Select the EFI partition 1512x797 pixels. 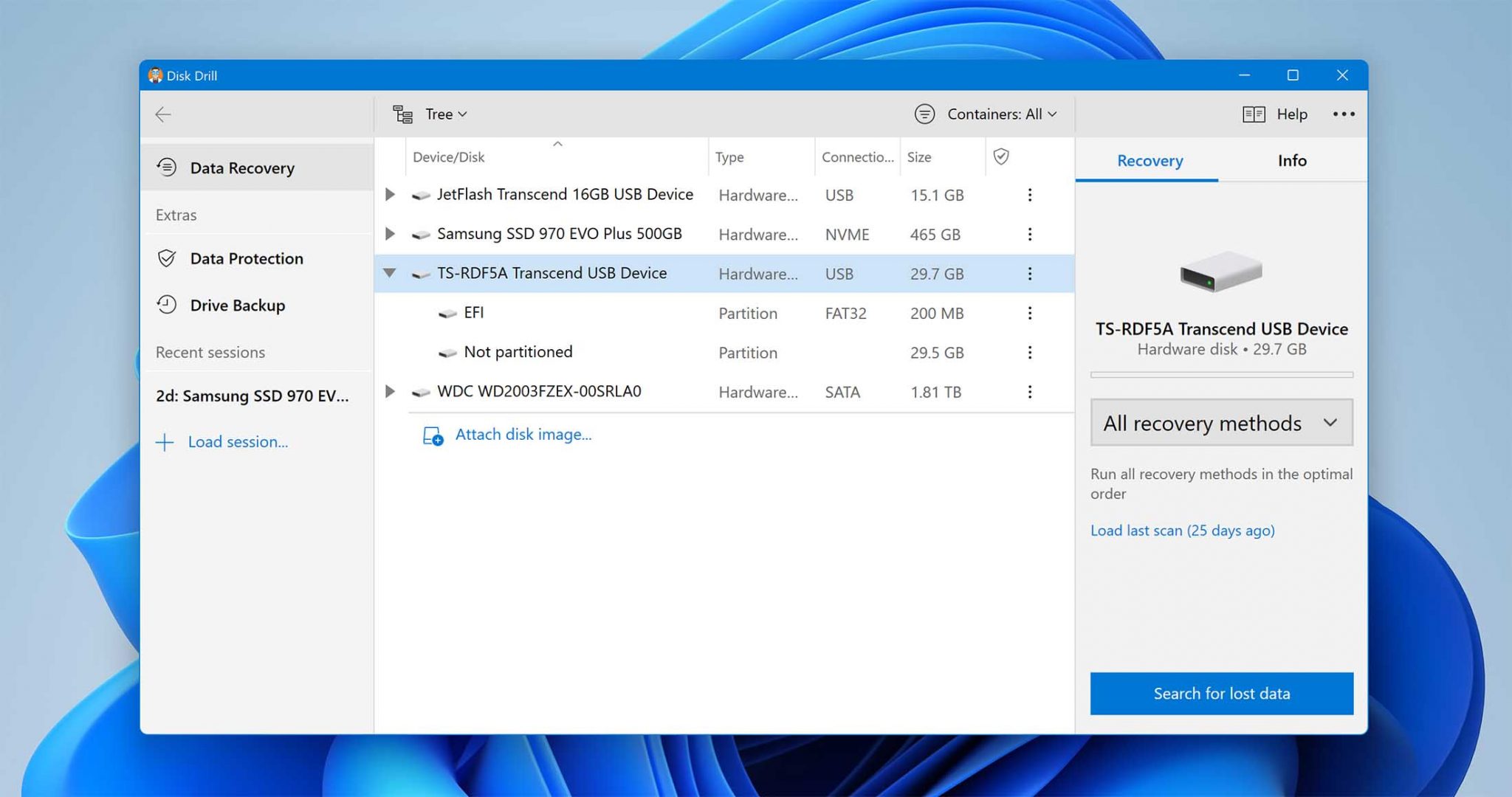(474, 313)
